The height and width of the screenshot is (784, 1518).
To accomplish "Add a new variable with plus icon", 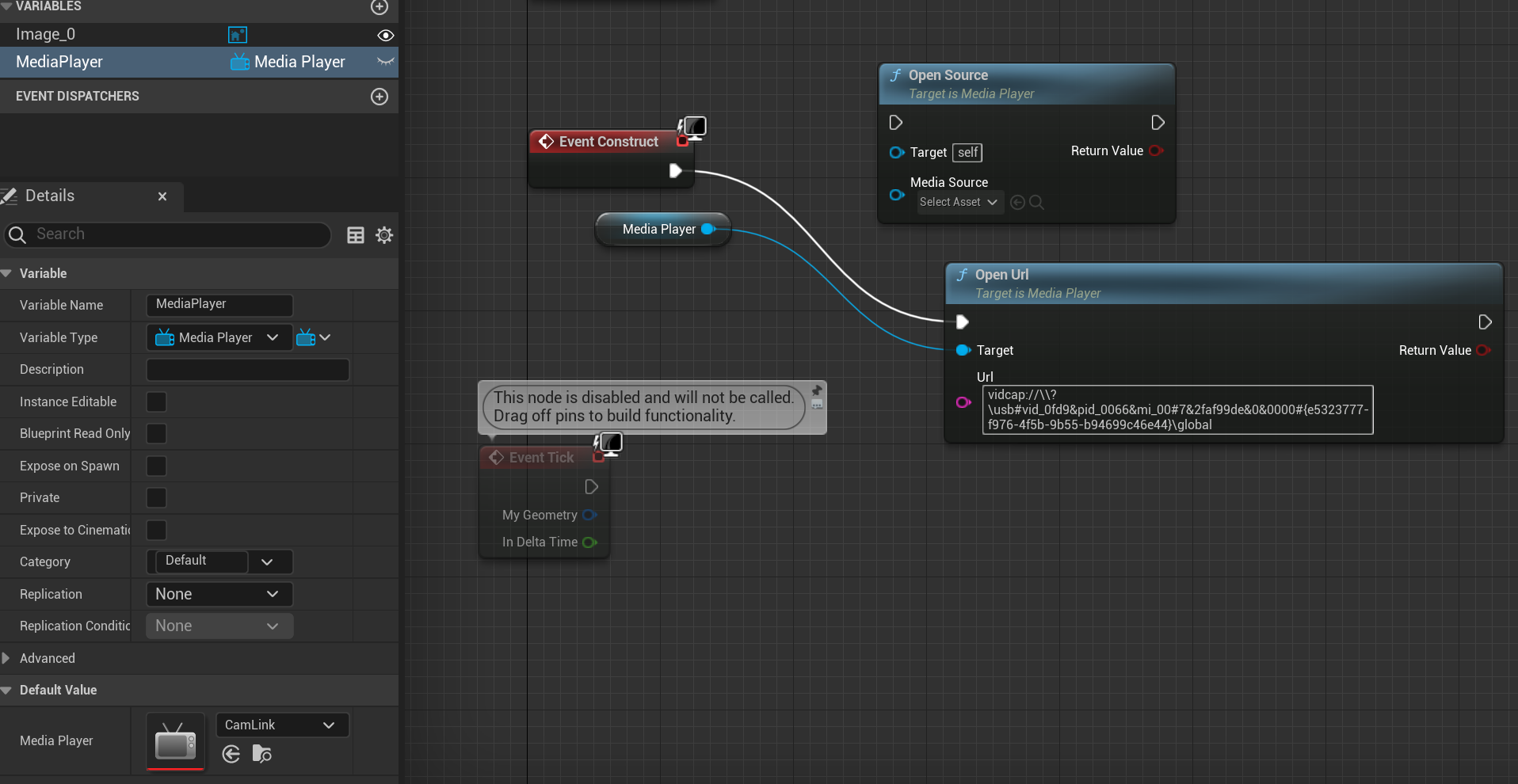I will click(379, 7).
